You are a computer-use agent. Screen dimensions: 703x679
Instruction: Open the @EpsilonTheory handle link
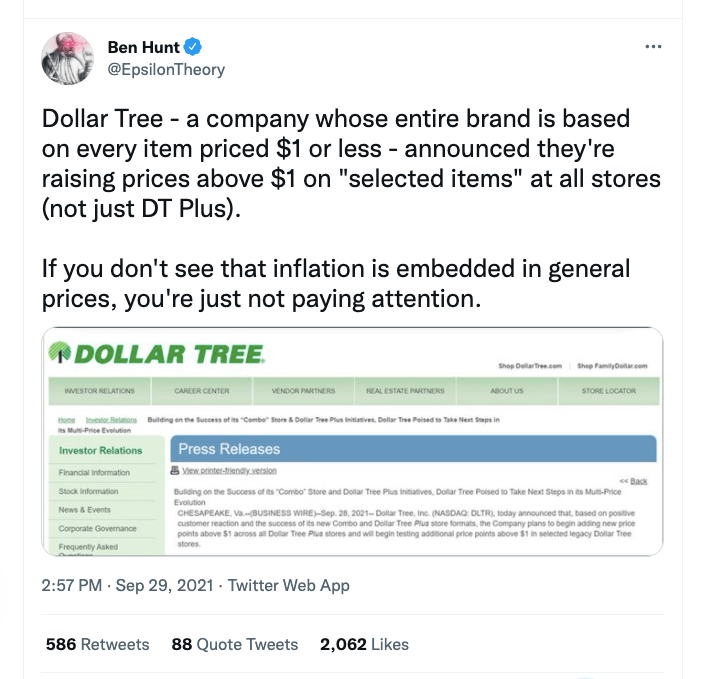point(165,69)
